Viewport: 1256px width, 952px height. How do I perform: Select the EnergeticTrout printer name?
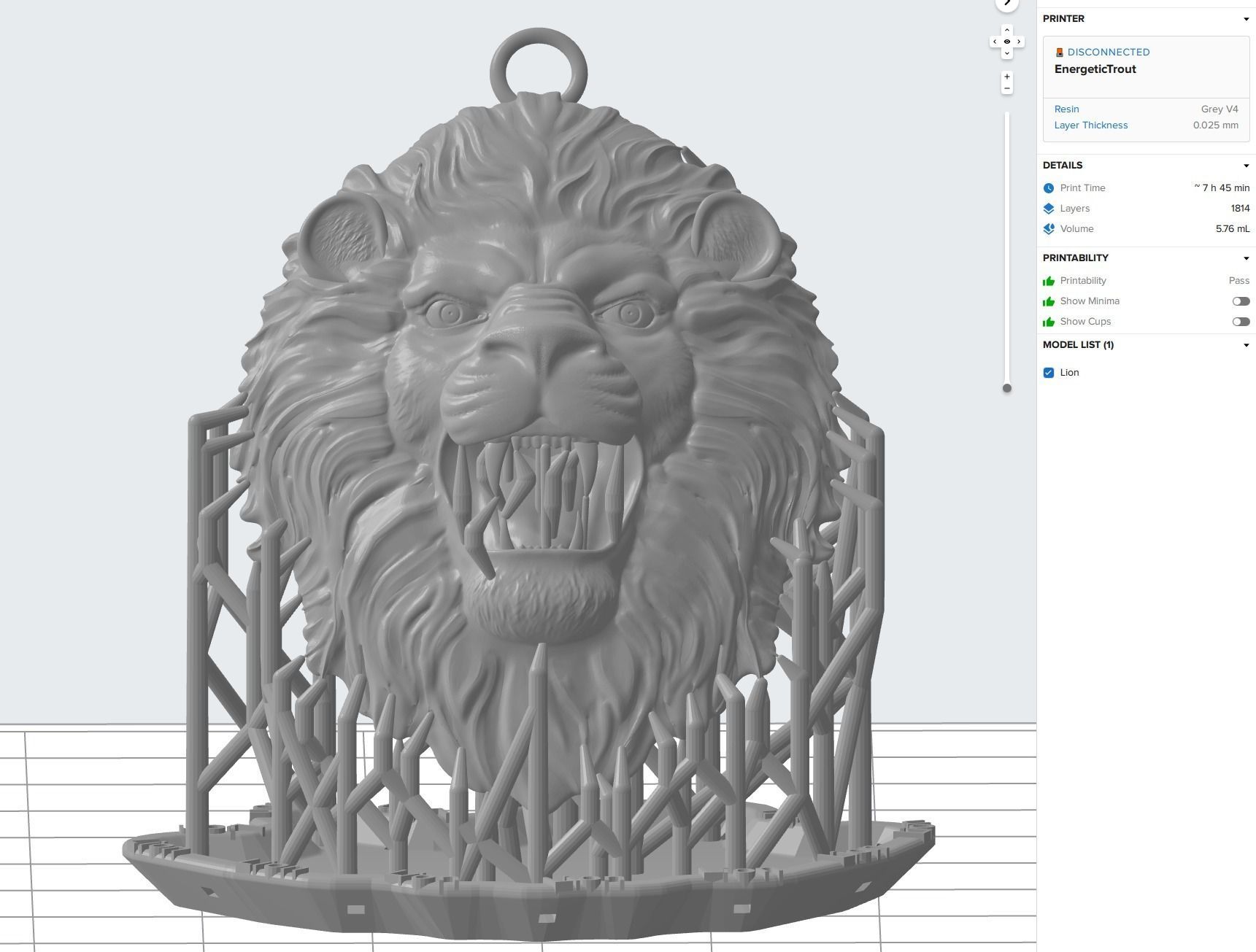coord(1095,69)
